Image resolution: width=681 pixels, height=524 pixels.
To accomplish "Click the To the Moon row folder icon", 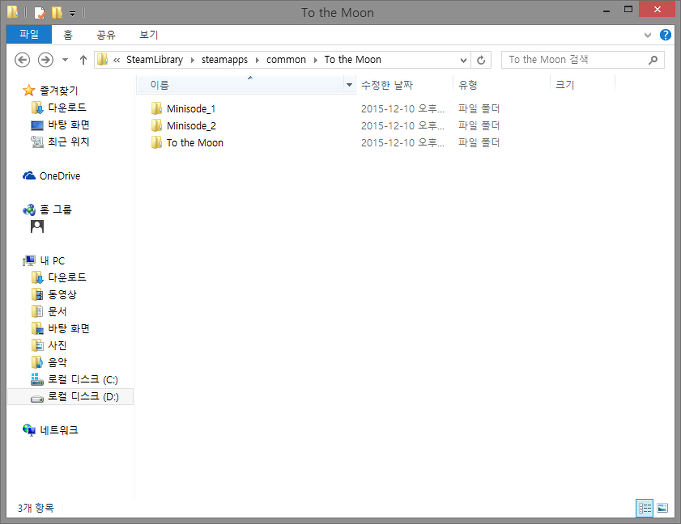I will 156,142.
